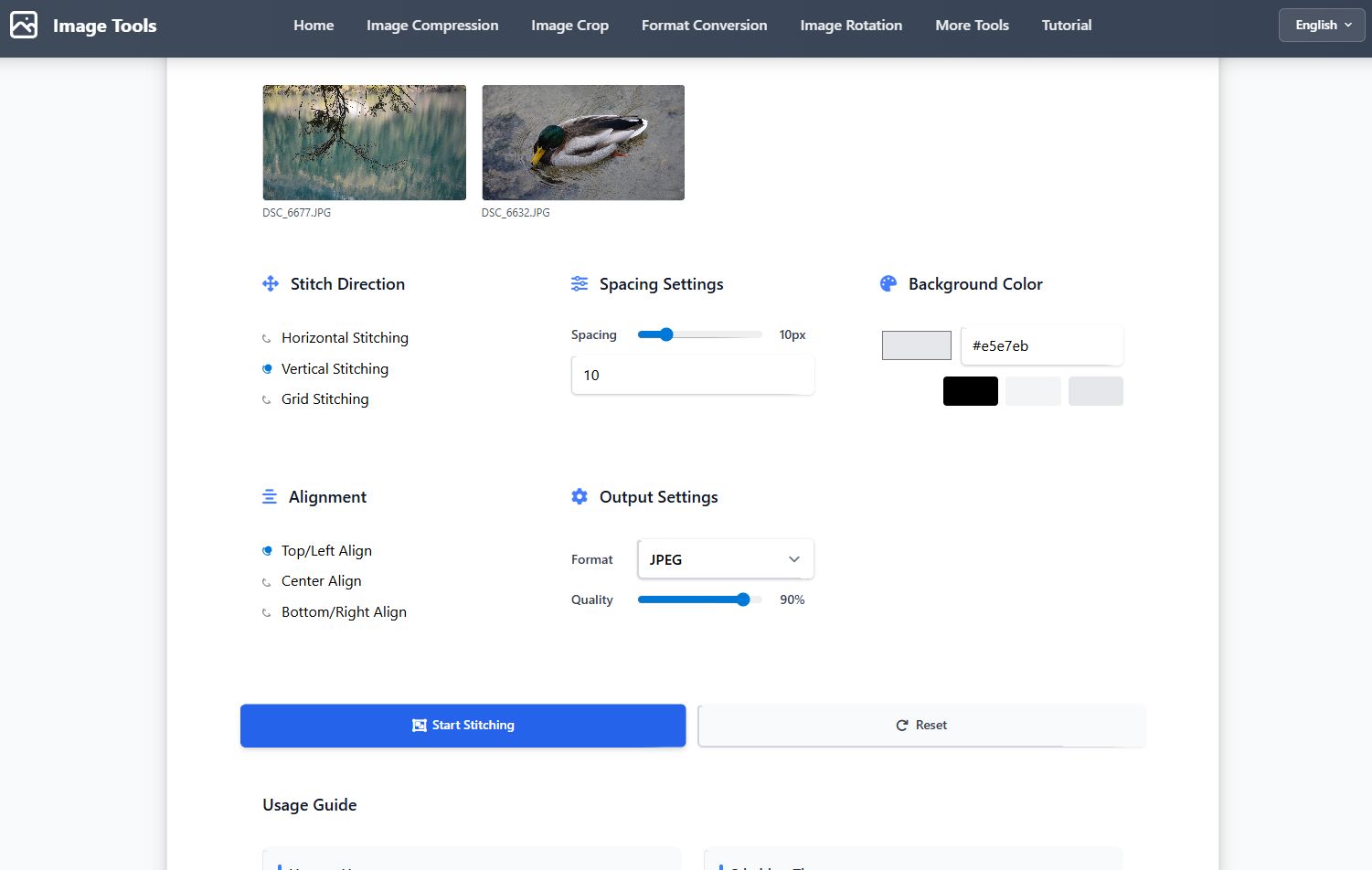Select Top/Left Align radio option

coord(267,551)
